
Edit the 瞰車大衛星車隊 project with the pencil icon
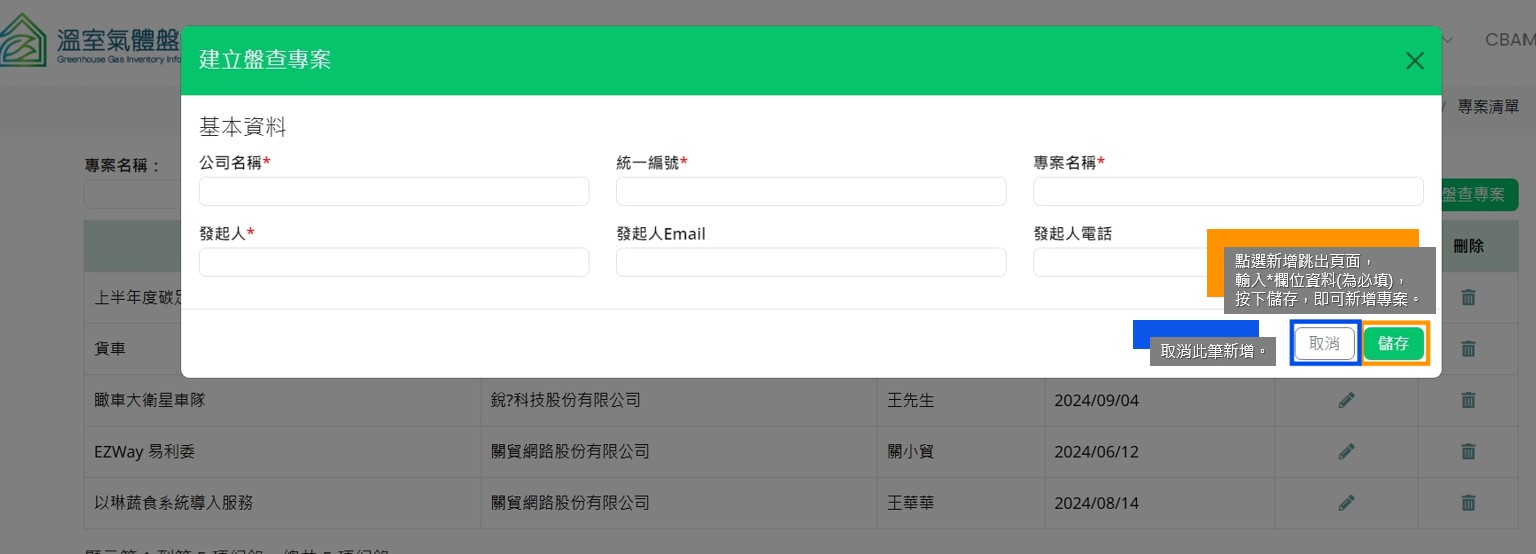click(x=1346, y=400)
